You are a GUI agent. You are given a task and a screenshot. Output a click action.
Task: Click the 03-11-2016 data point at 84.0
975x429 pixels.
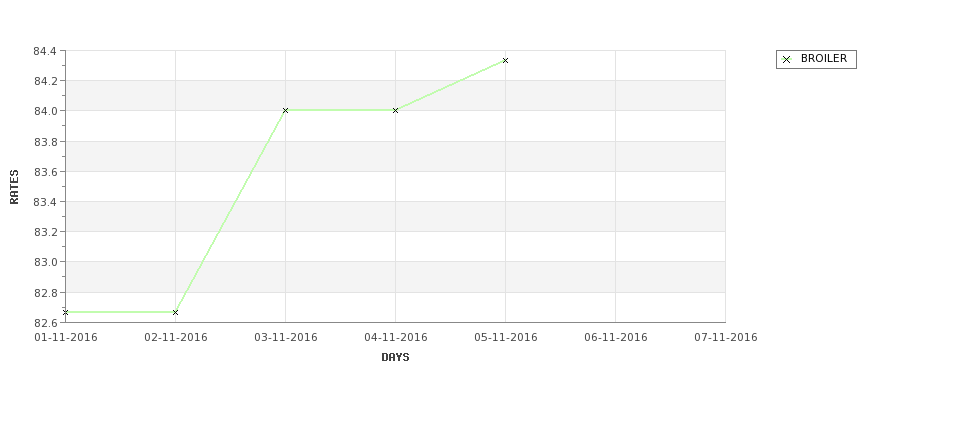click(x=285, y=110)
